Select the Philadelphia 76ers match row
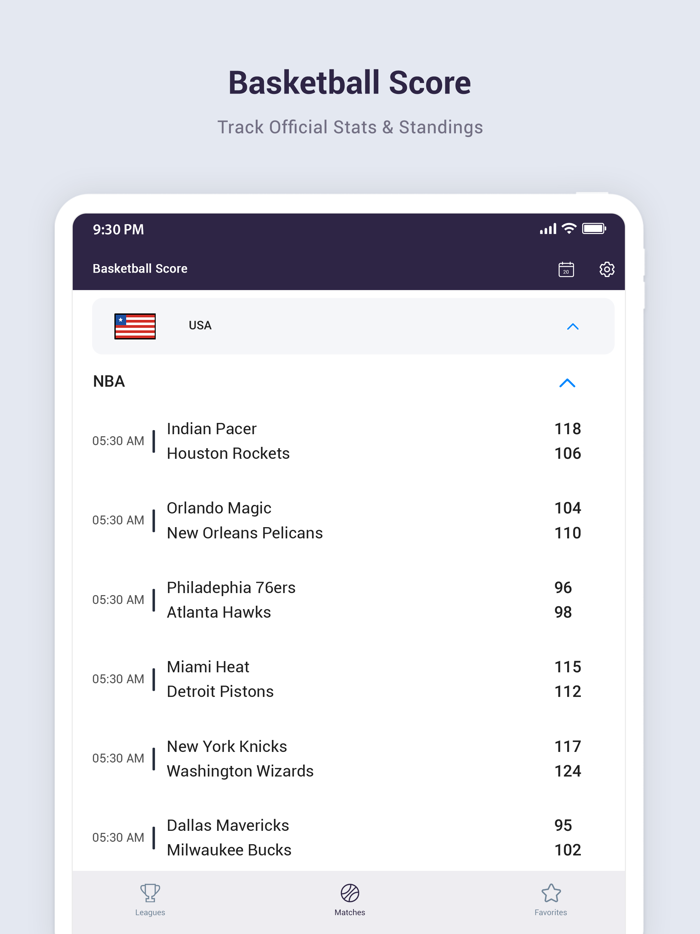Image resolution: width=700 pixels, height=934 pixels. (x=350, y=599)
